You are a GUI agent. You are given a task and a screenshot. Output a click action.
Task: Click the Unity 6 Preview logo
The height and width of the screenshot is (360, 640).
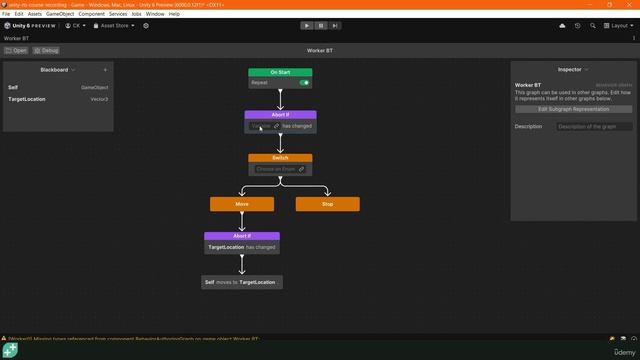coord(30,26)
